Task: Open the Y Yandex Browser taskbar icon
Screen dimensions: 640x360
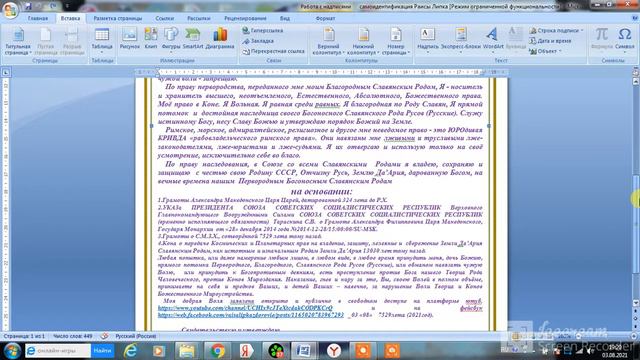Action: click(334, 351)
